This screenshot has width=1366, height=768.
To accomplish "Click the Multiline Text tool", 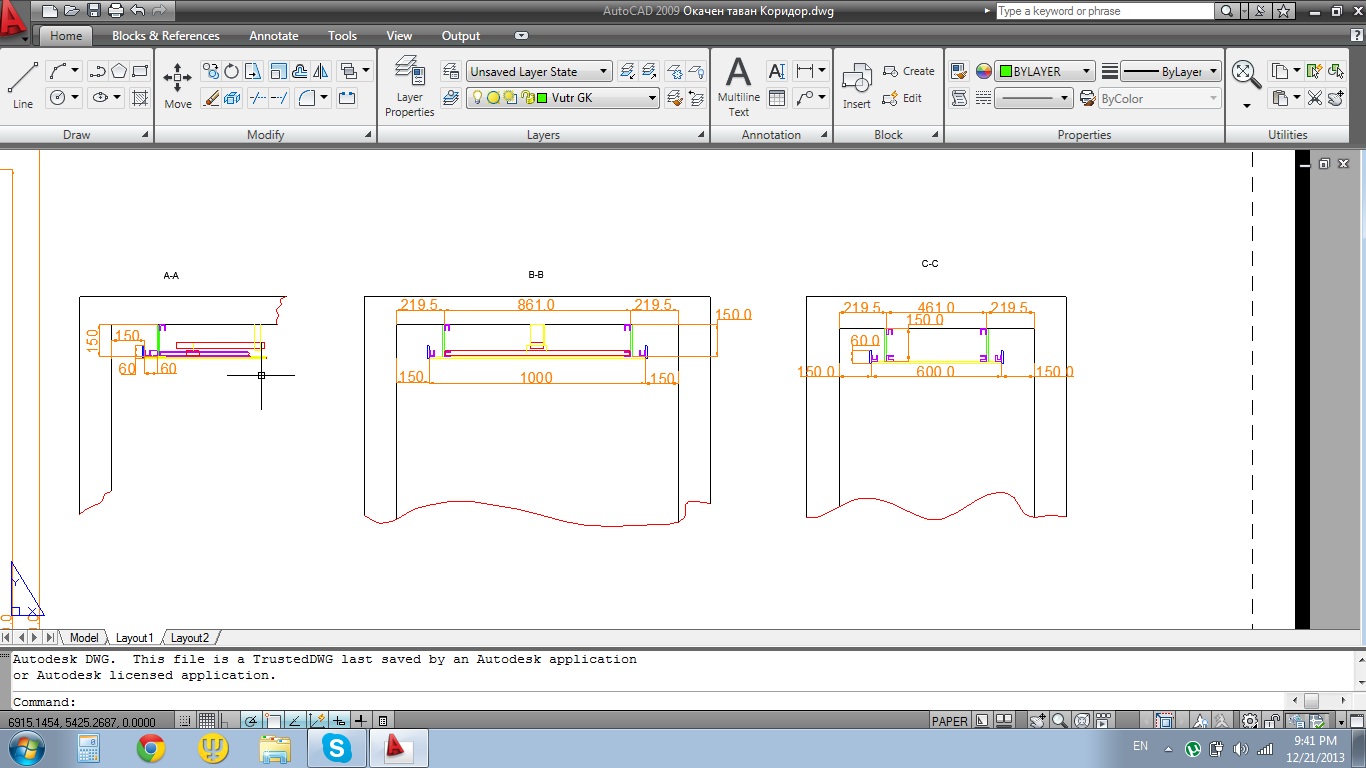I will click(x=738, y=84).
